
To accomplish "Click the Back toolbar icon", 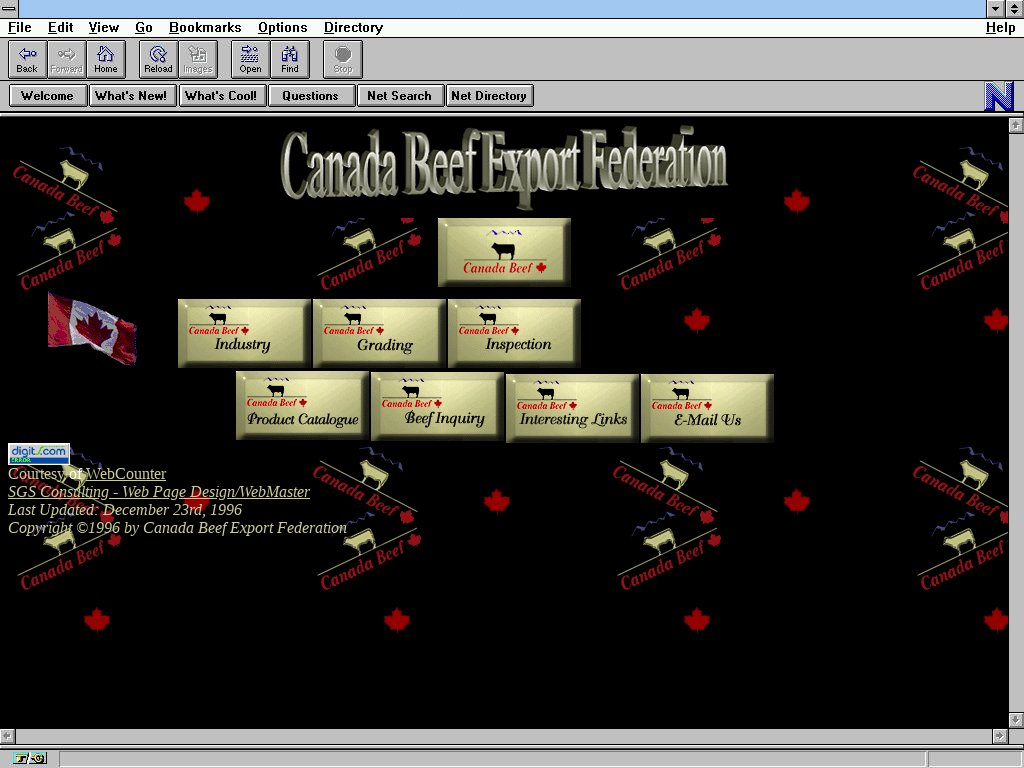I will click(27, 59).
